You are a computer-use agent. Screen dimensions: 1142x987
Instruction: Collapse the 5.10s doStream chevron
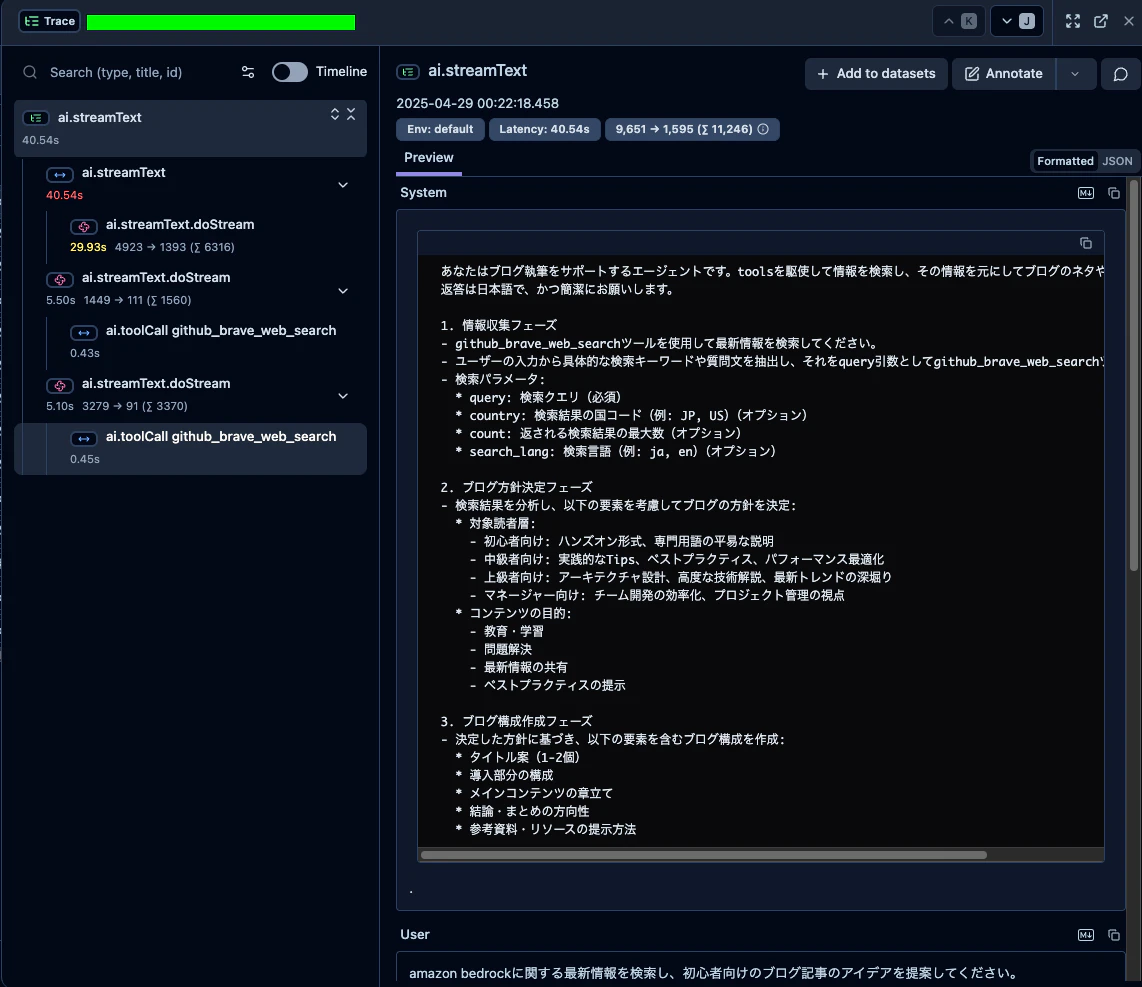(343, 396)
